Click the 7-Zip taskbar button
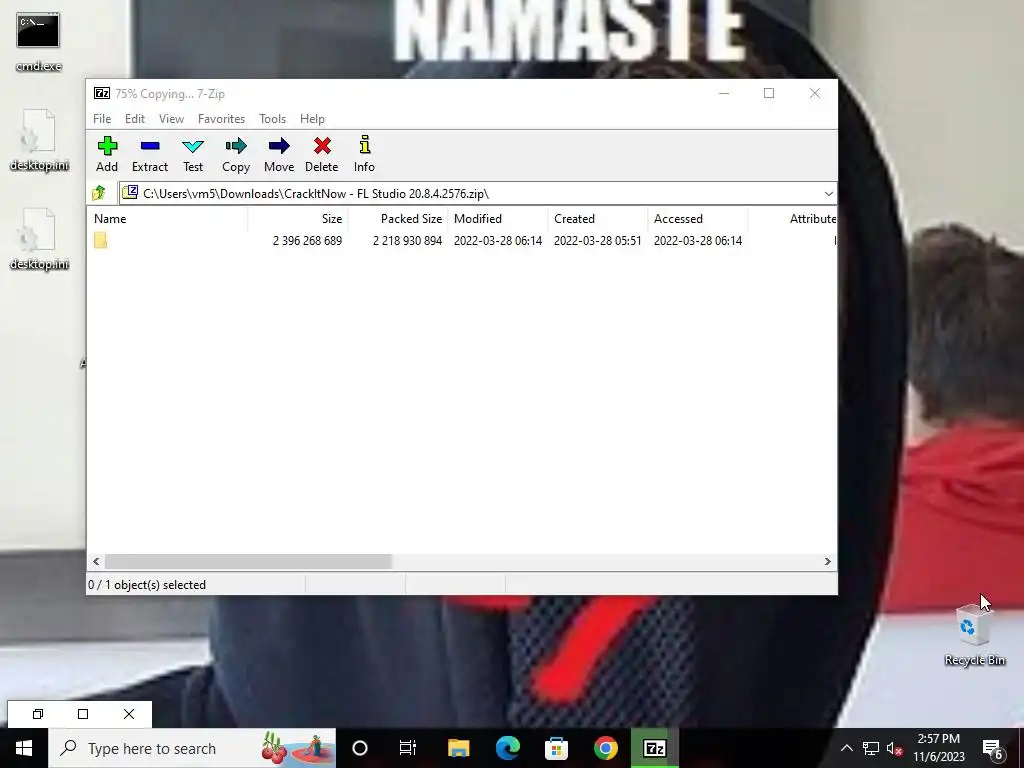 (654, 748)
